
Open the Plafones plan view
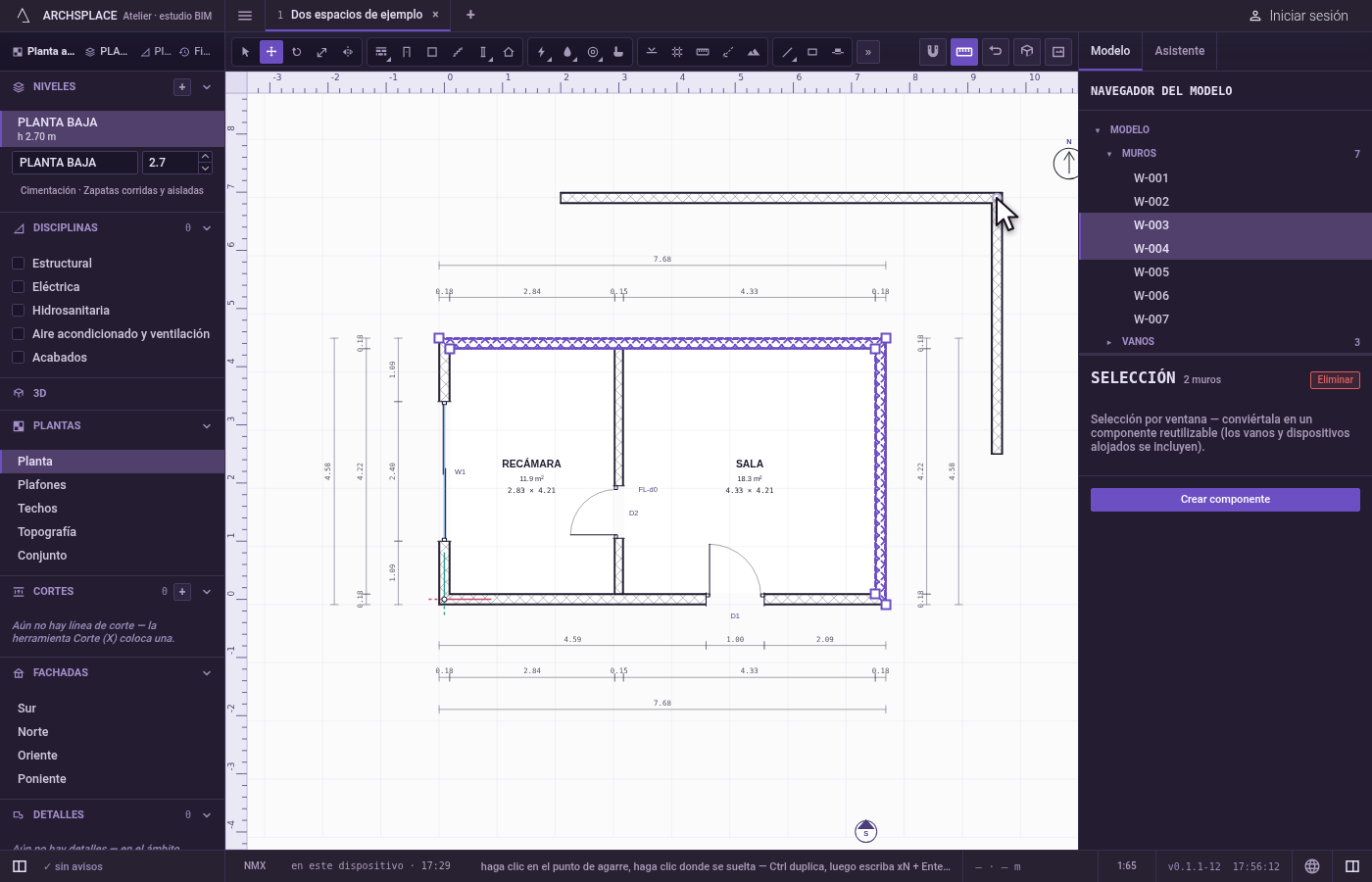click(113, 485)
